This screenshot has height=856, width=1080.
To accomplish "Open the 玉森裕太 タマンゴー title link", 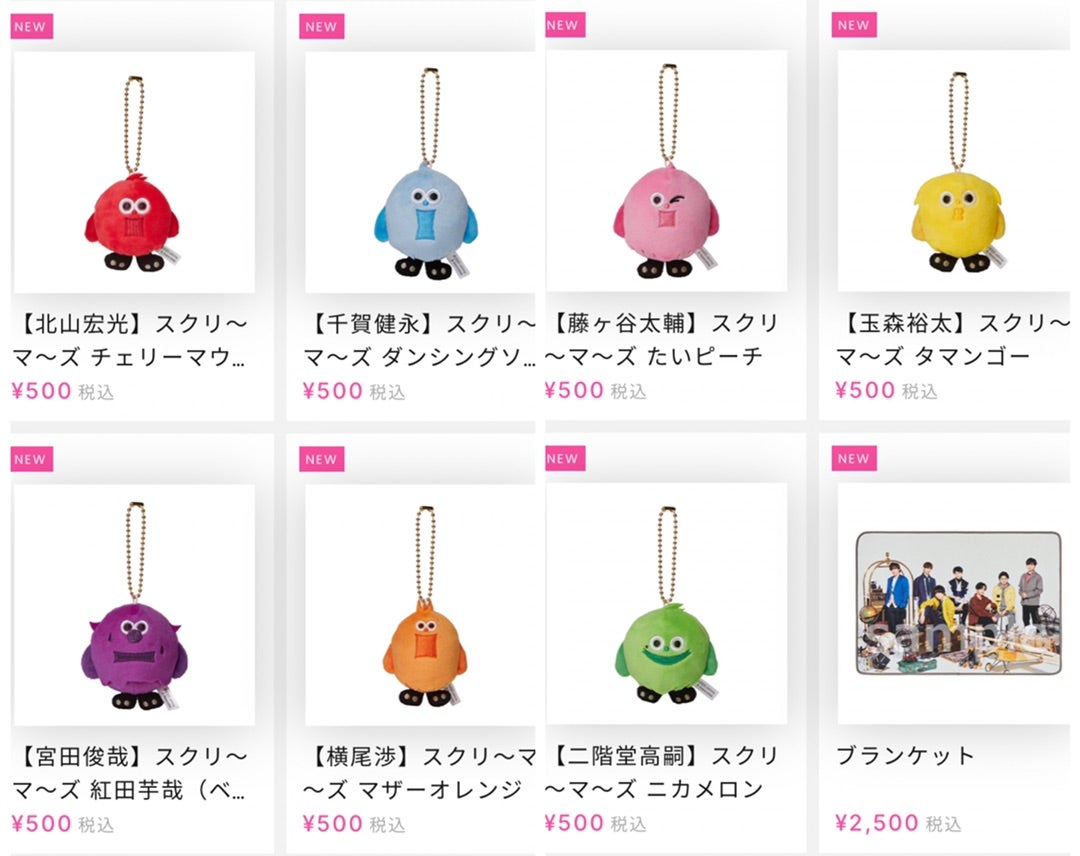I will point(953,340).
